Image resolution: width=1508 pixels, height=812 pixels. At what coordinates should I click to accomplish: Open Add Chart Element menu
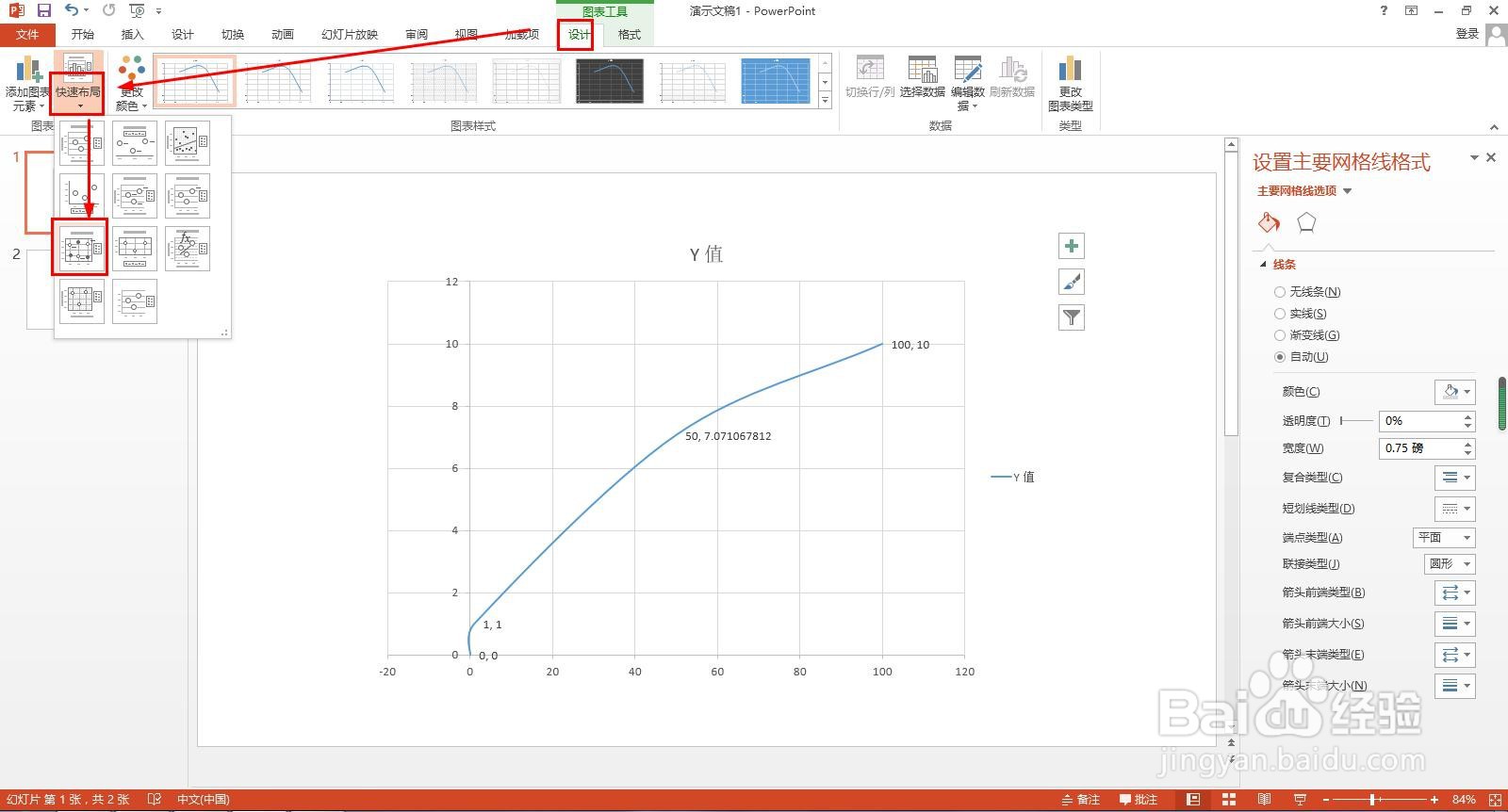point(26,84)
